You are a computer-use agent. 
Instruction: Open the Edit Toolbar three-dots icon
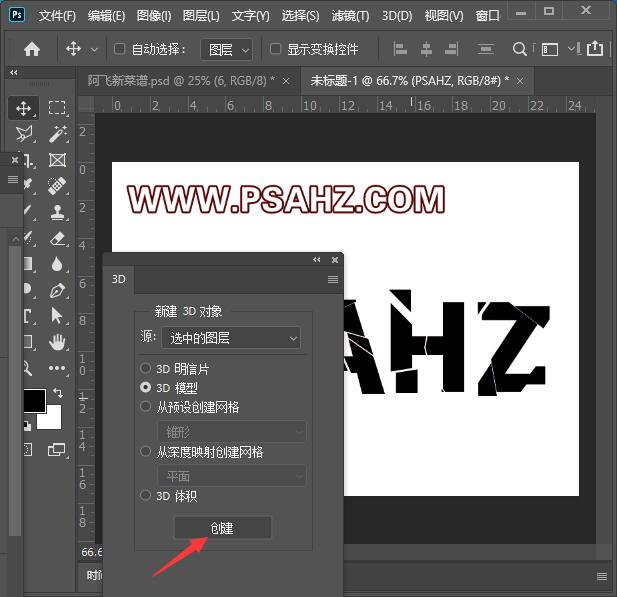click(57, 368)
